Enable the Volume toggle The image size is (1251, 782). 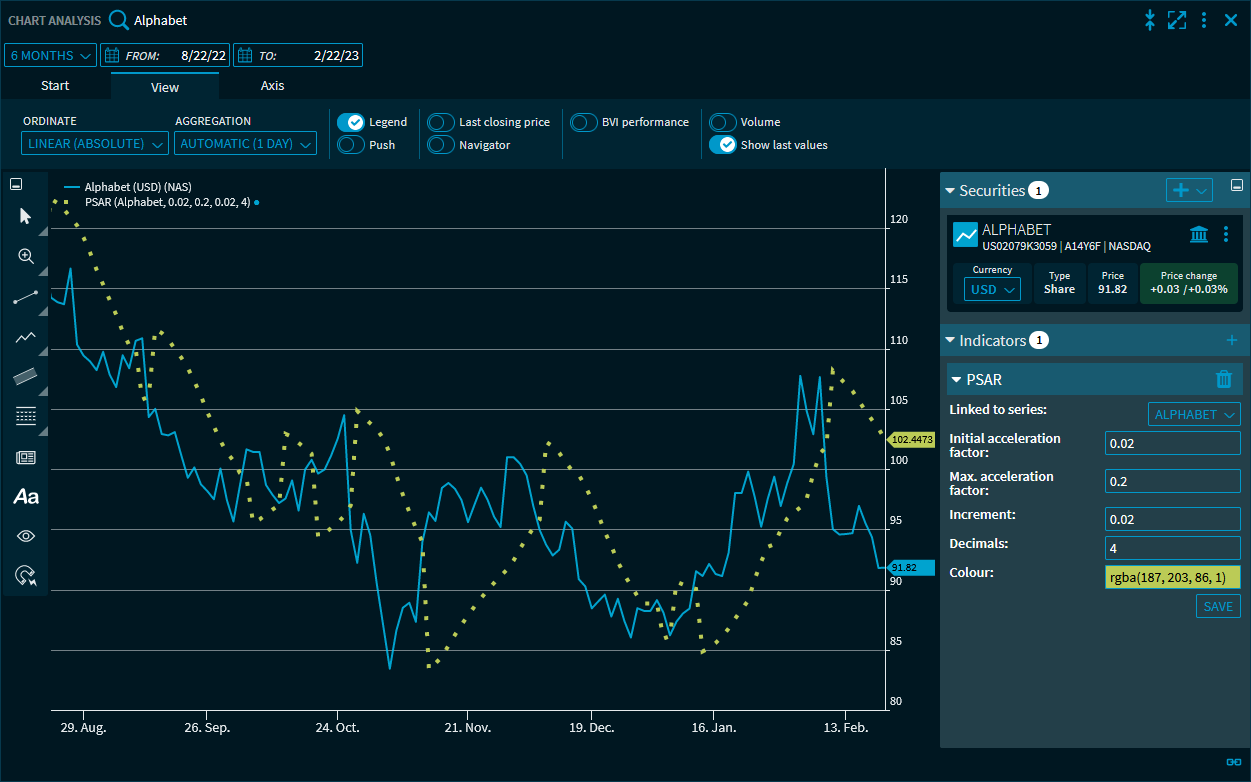pyautogui.click(x=722, y=122)
